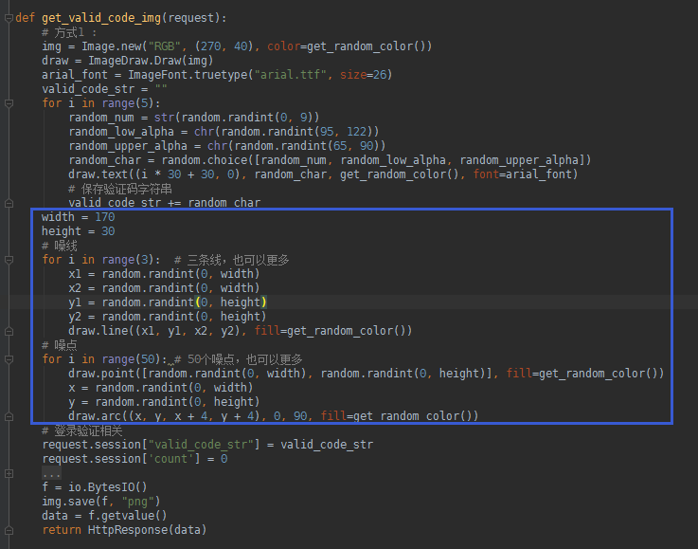The image size is (698, 549).
Task: Click the 'f = io.BytesIO()' line
Action: tap(94, 488)
